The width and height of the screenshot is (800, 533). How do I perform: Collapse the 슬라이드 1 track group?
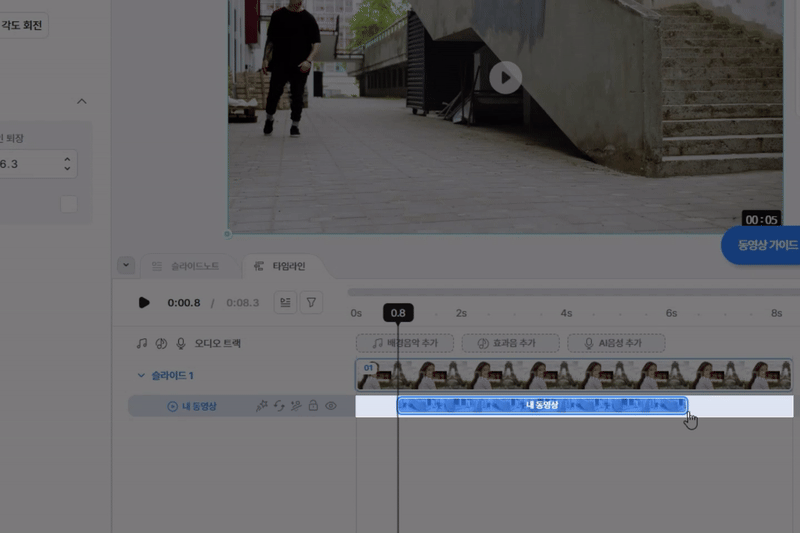tap(141, 375)
